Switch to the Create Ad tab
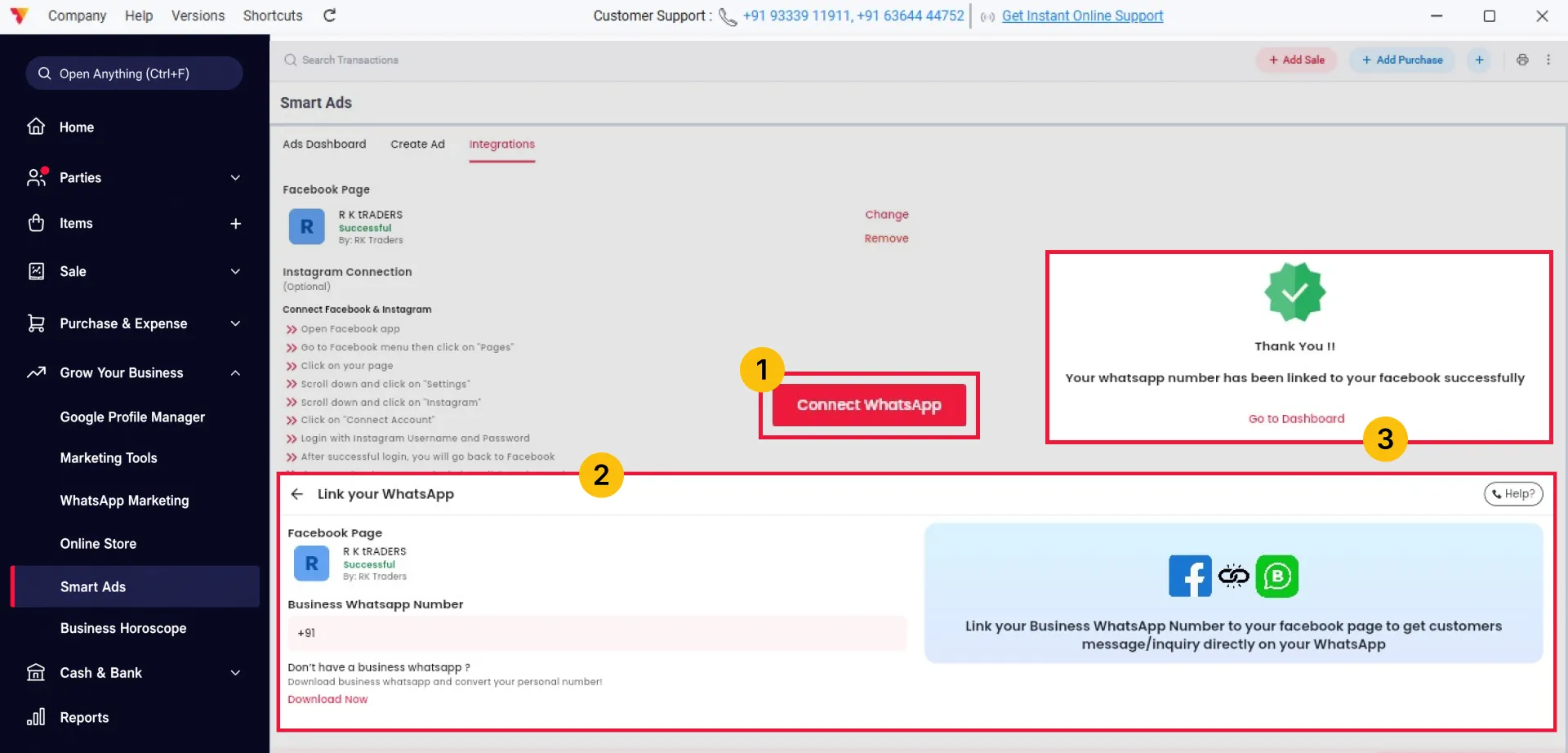 point(417,144)
